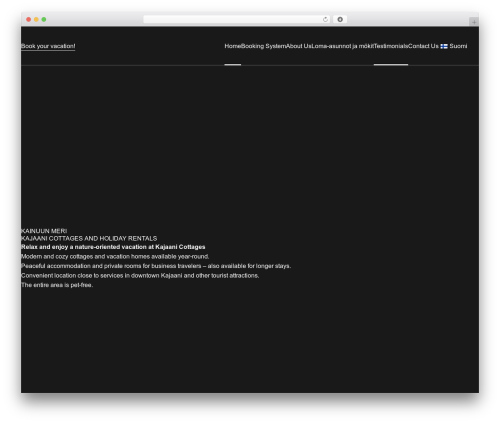The width and height of the screenshot is (500, 423).
Task: Open a new tab with plus button
Action: [x=474, y=22]
